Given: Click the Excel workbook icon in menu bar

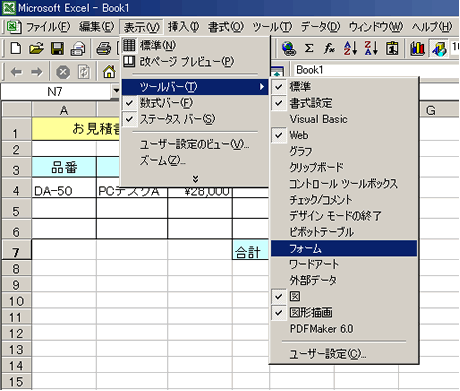Looking at the screenshot, I should tap(14, 27).
